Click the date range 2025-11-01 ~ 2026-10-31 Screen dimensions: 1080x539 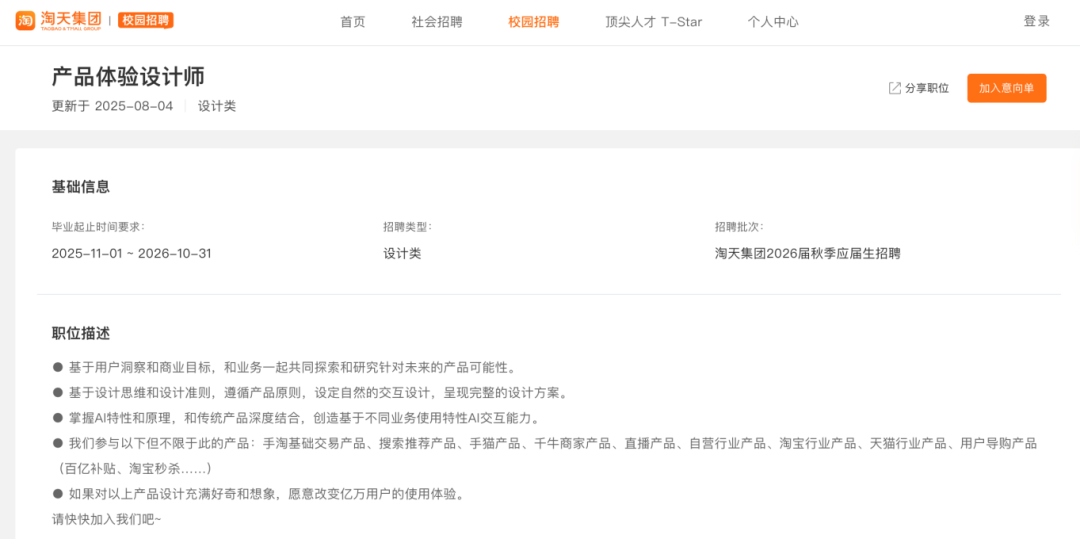click(x=132, y=253)
